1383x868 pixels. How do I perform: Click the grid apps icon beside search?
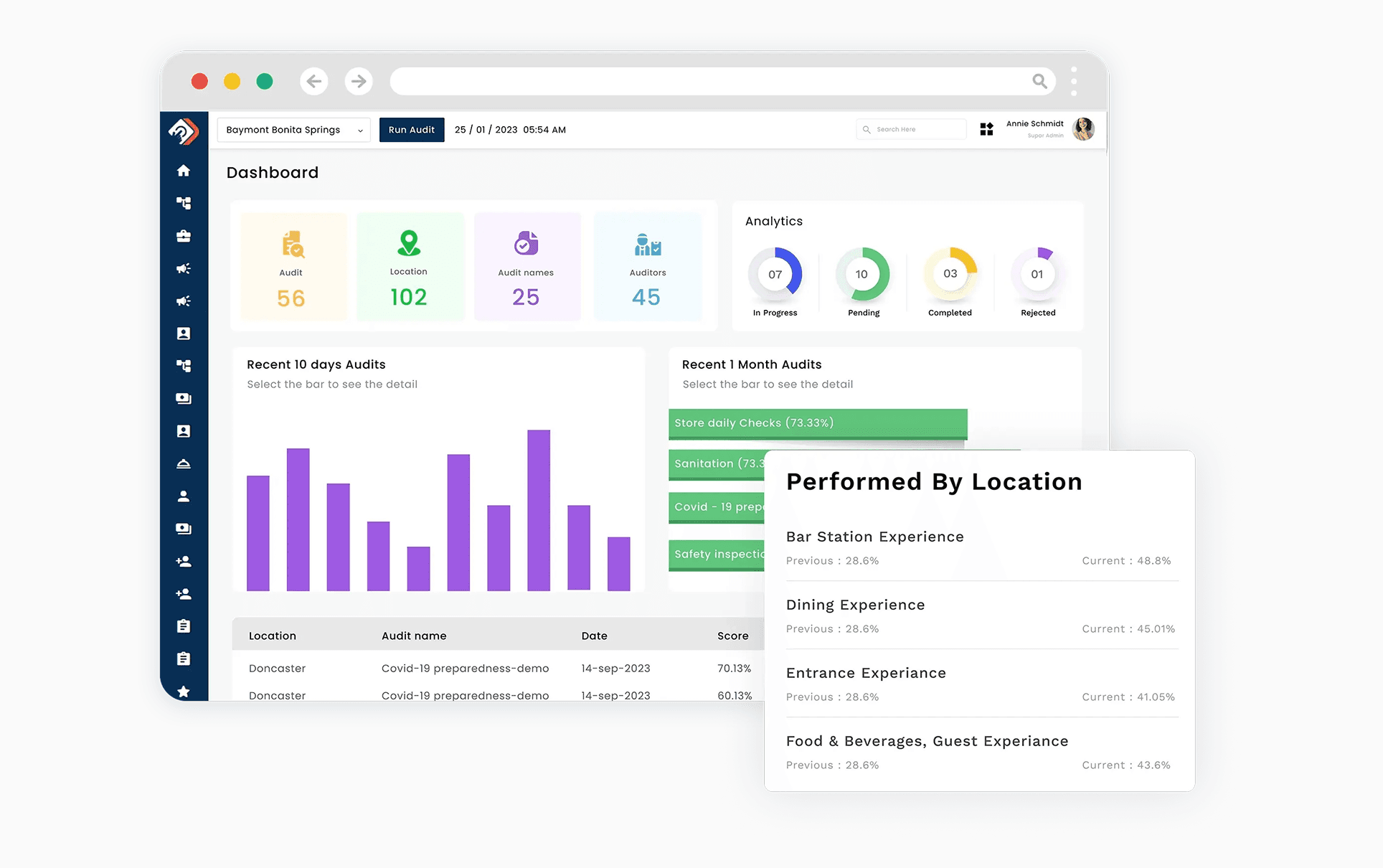point(986,129)
